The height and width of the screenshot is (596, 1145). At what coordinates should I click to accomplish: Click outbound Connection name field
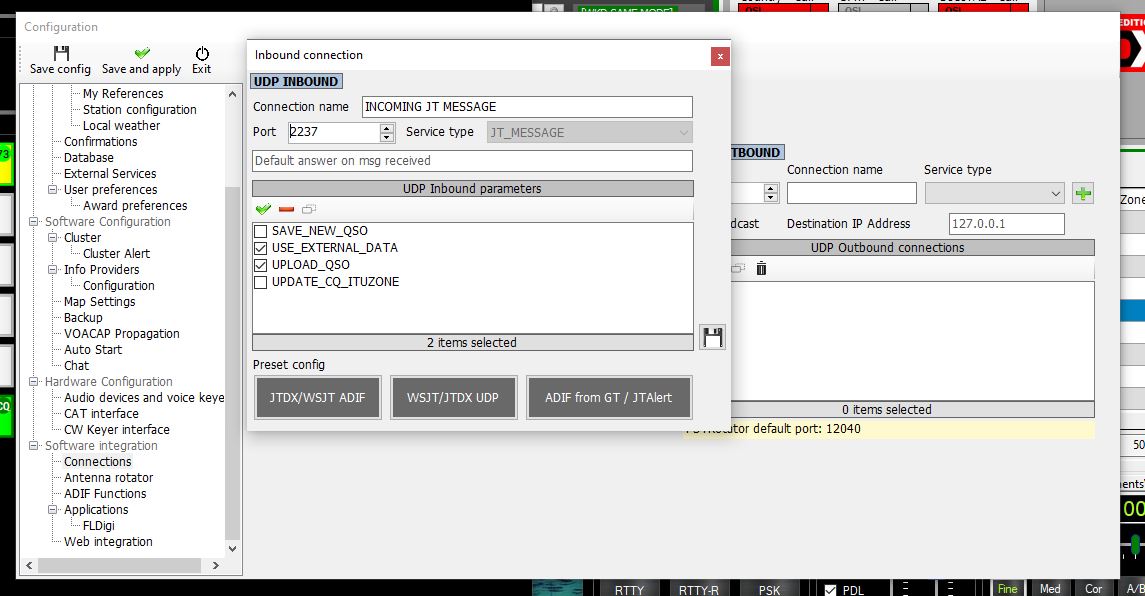851,194
